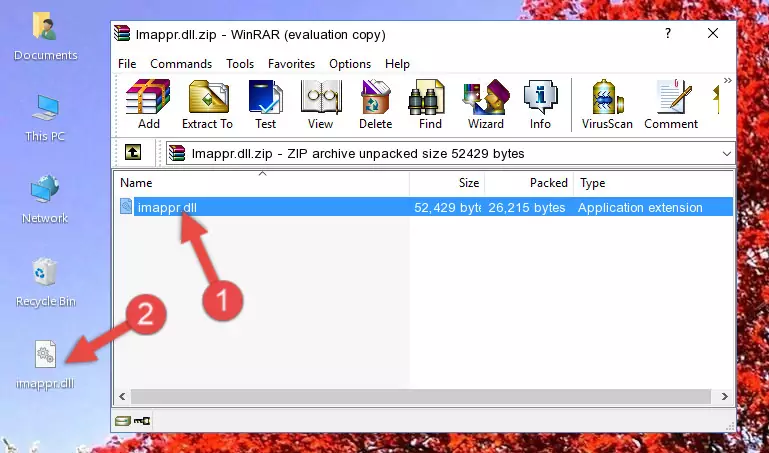Image resolution: width=769 pixels, height=453 pixels.
Task: Run the Test archive tool
Action: point(265,104)
